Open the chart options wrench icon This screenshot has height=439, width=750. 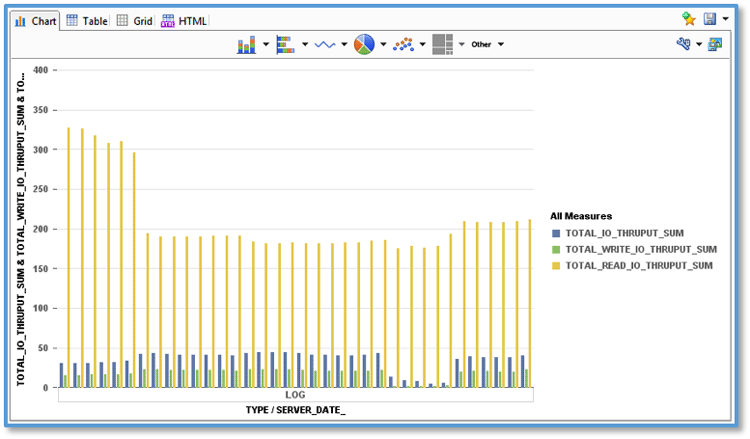pyautogui.click(x=683, y=44)
